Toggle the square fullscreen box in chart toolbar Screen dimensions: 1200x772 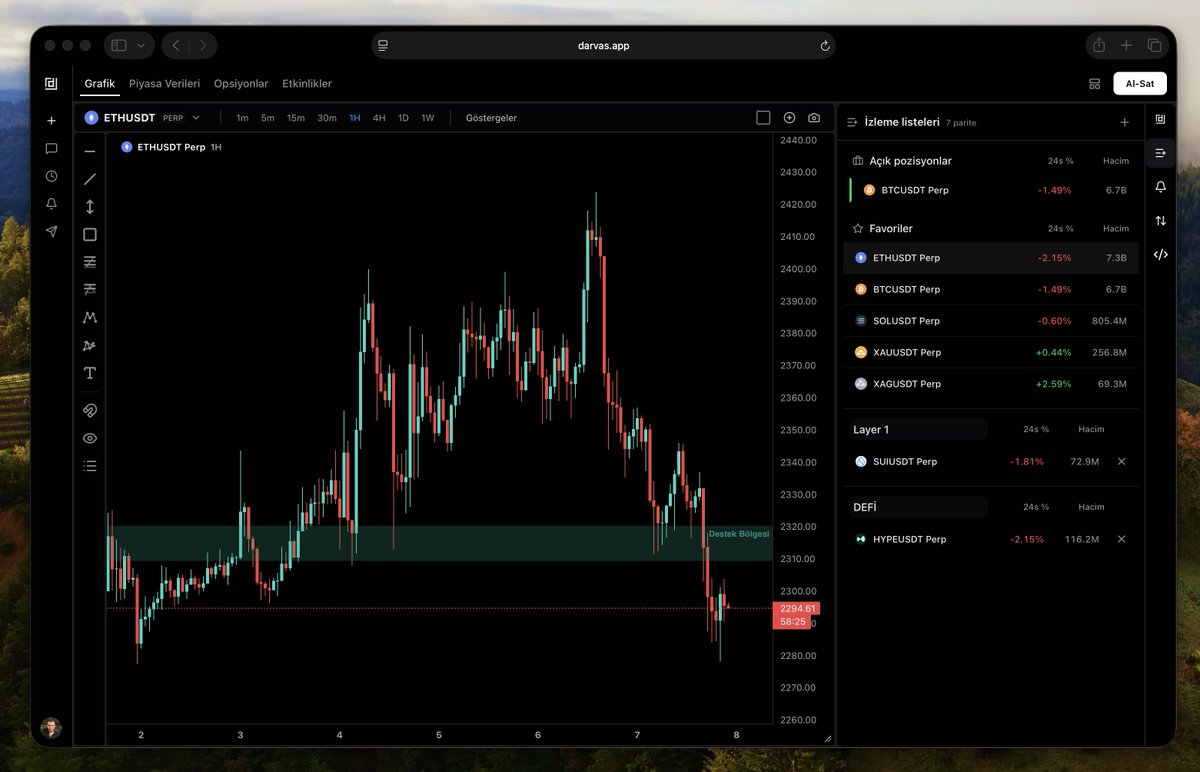[x=763, y=118]
